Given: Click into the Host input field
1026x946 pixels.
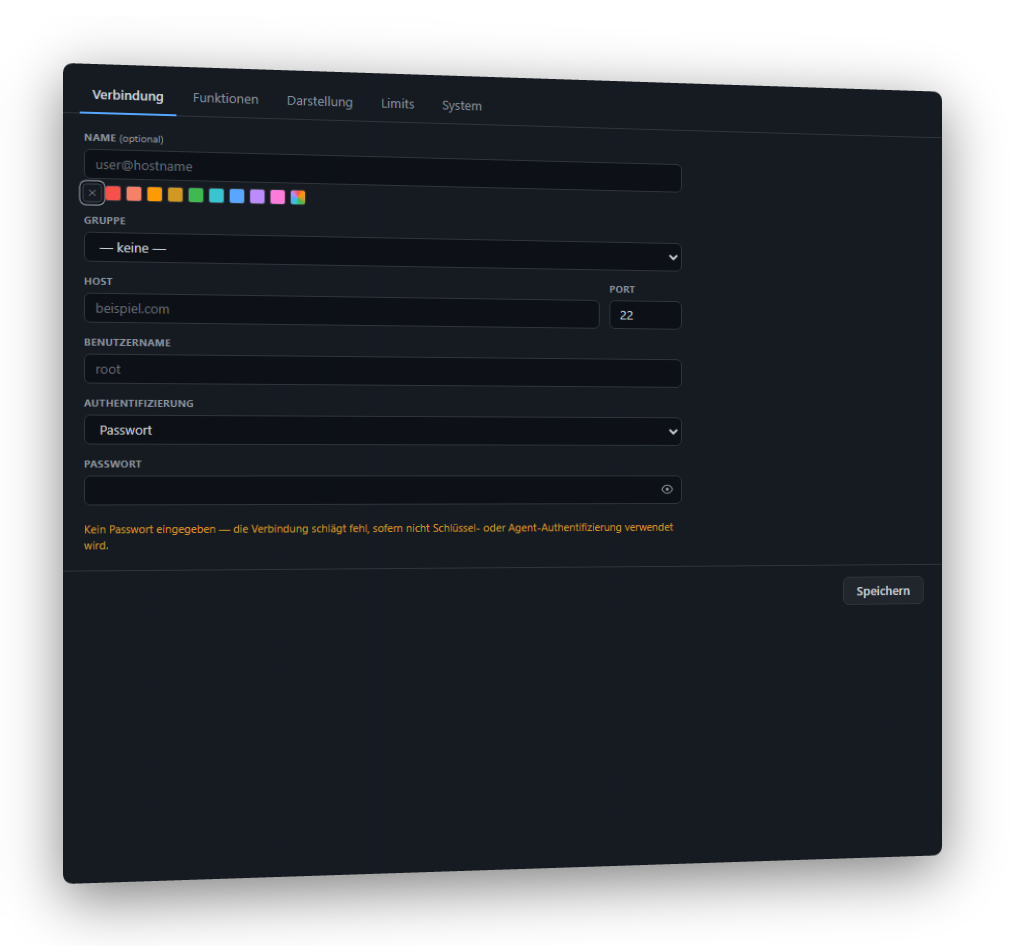Looking at the screenshot, I should (x=342, y=311).
